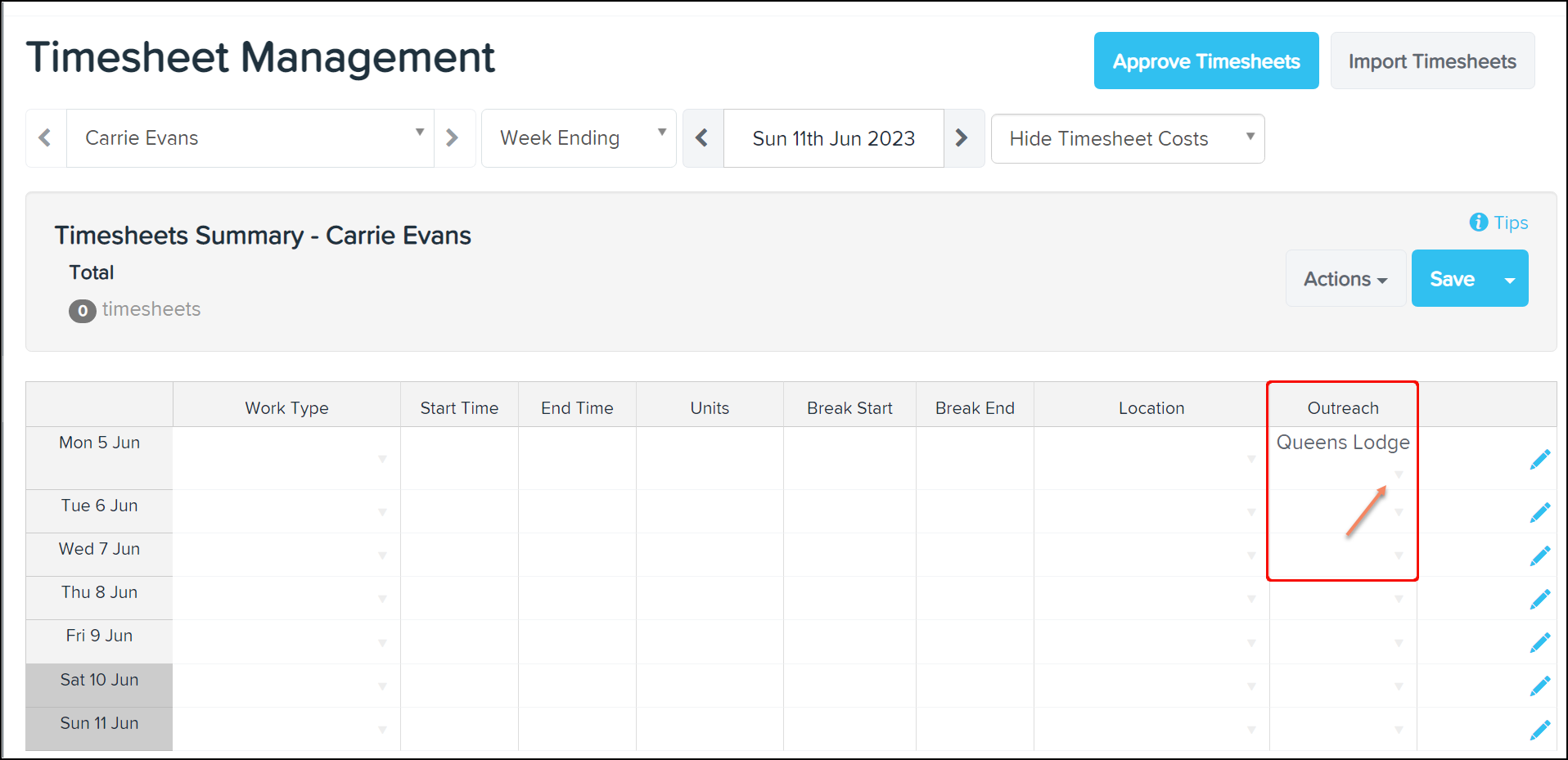Image resolution: width=1568 pixels, height=760 pixels.
Task: Click the Sun 11th Jun 2023 date field
Action: (x=833, y=138)
